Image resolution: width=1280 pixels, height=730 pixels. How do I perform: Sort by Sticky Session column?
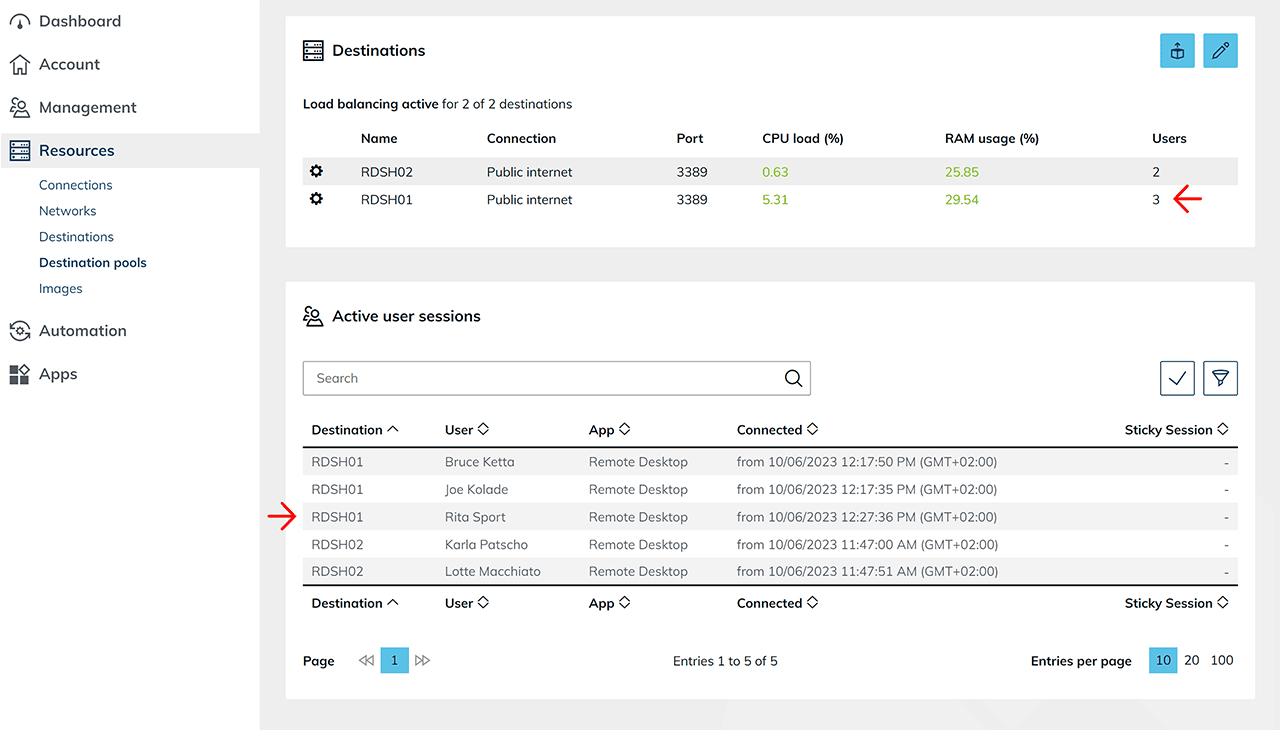click(1176, 430)
